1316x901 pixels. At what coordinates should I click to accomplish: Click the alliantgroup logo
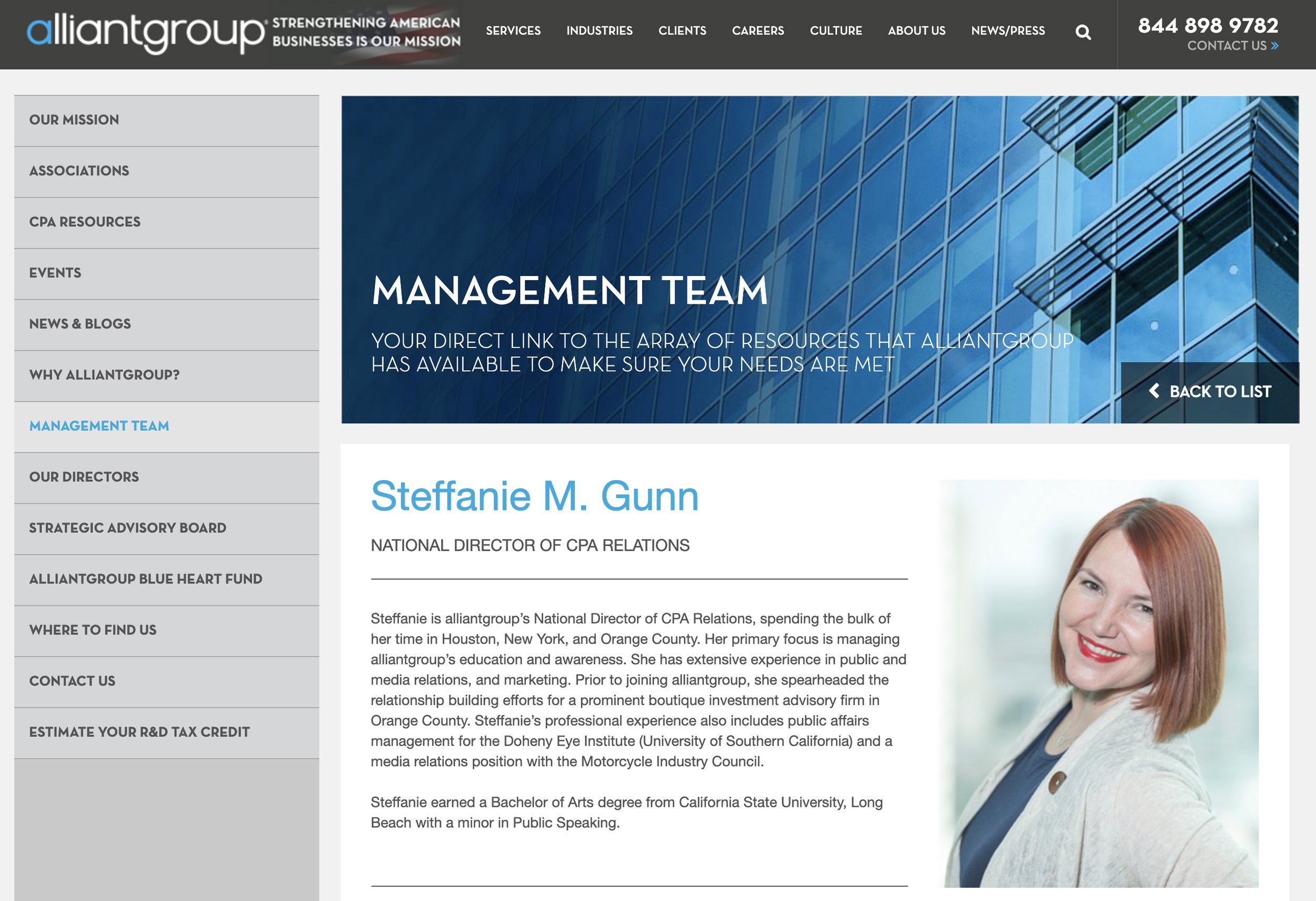click(x=146, y=34)
